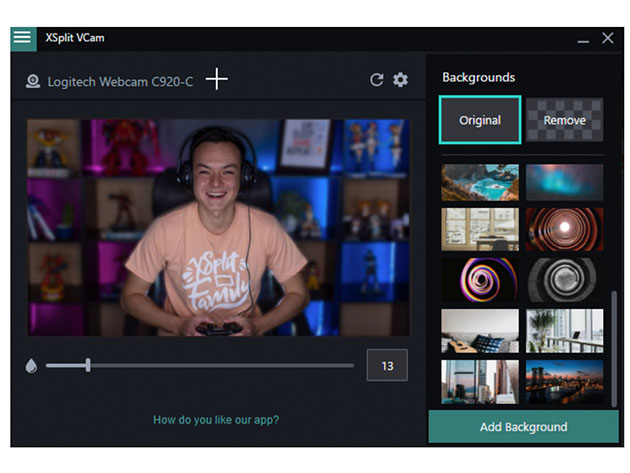Select the Remove background option
The image size is (630, 473).
564,120
